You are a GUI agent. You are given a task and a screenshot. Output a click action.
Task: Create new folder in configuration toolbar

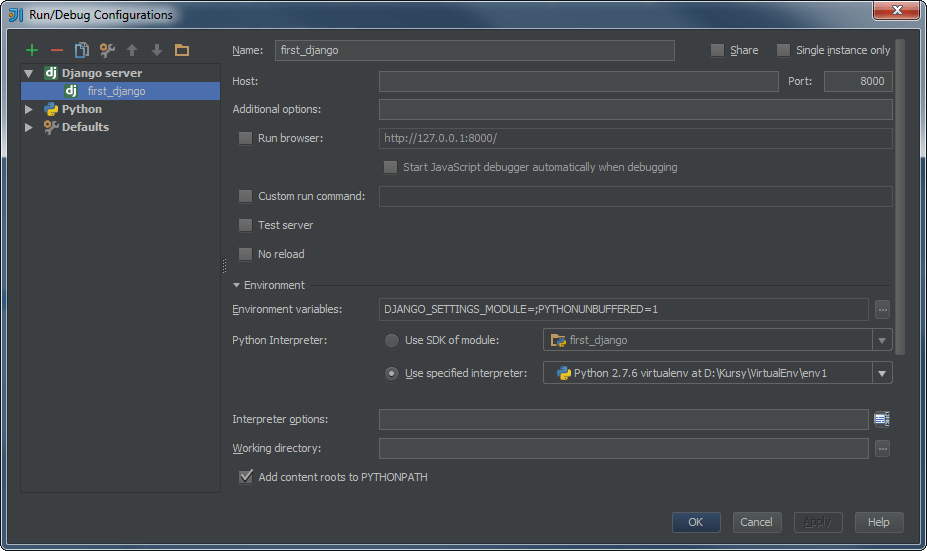point(182,50)
